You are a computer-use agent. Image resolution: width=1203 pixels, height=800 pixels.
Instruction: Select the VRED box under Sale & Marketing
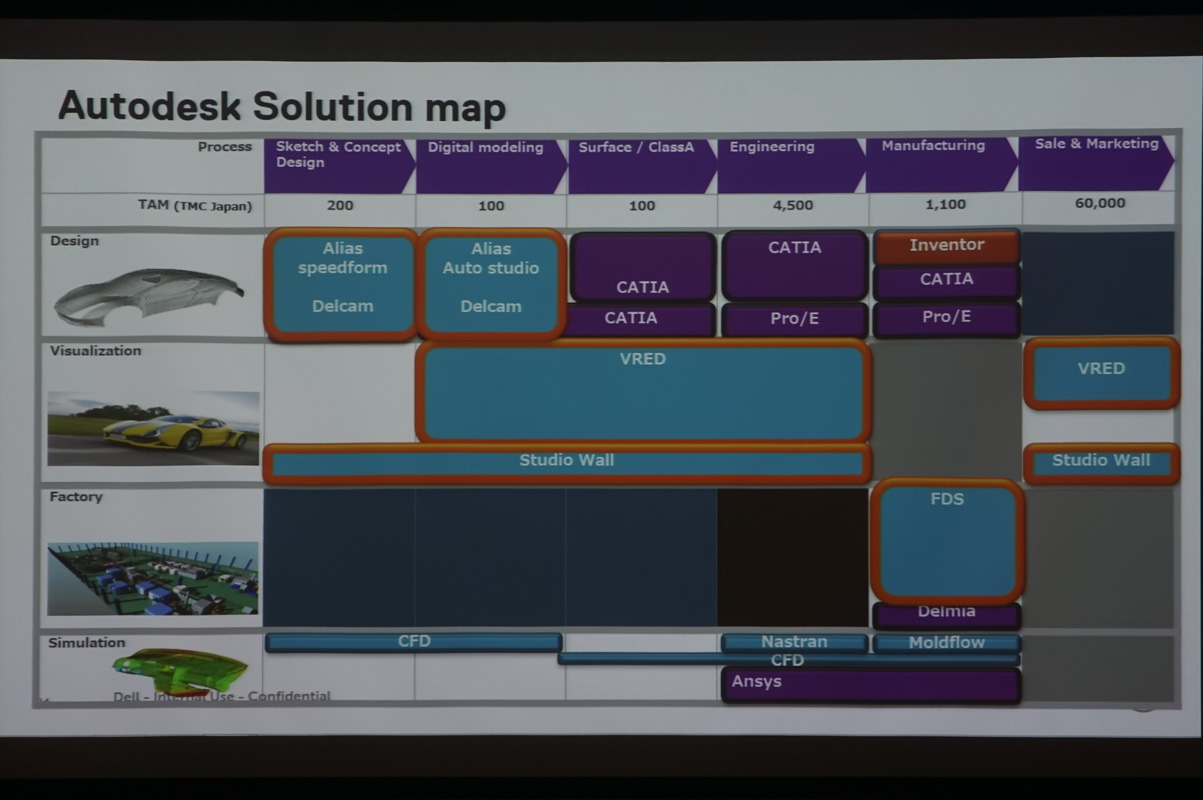(1101, 373)
